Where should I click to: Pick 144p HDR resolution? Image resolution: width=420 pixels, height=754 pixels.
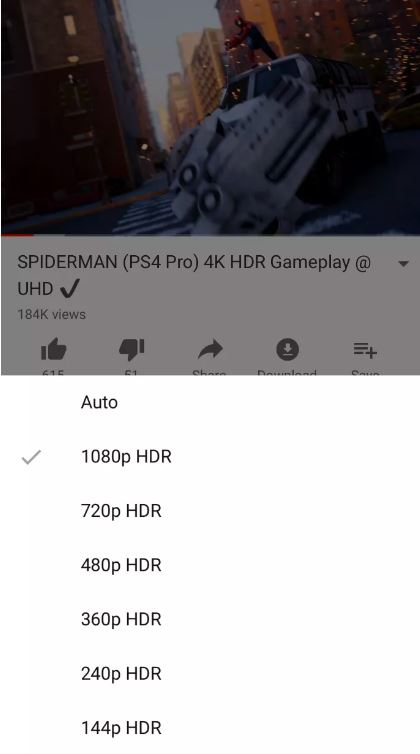[x=210, y=728]
